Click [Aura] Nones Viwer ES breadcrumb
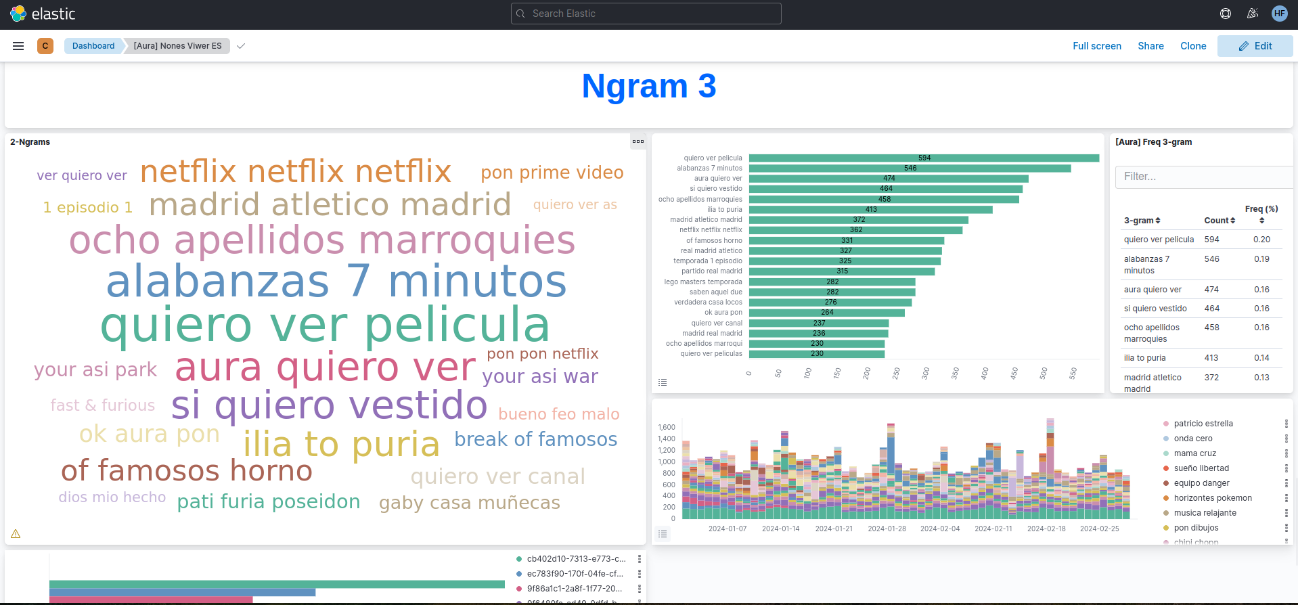Viewport: 1298px width, 605px height. click(x=177, y=46)
